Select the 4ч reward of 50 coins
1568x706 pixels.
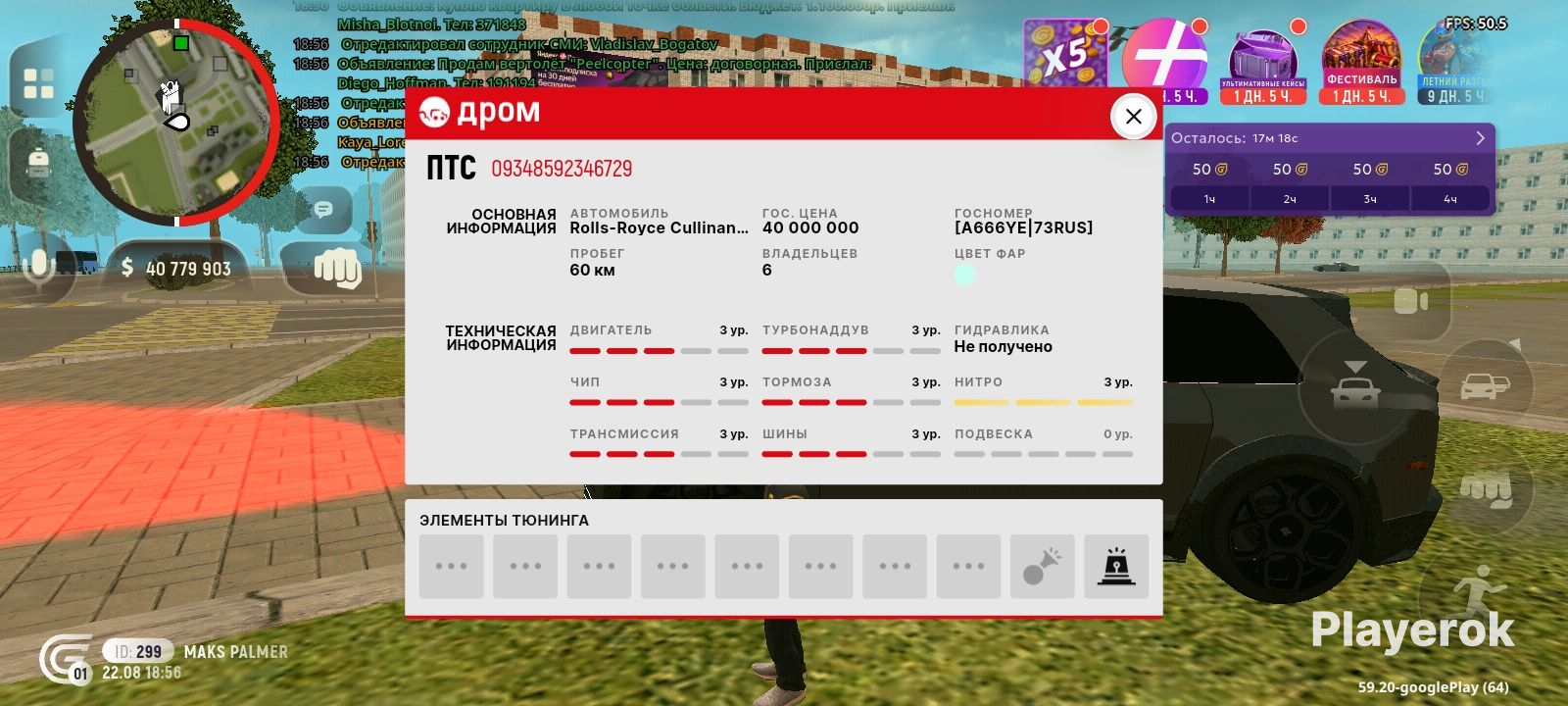[x=1450, y=183]
